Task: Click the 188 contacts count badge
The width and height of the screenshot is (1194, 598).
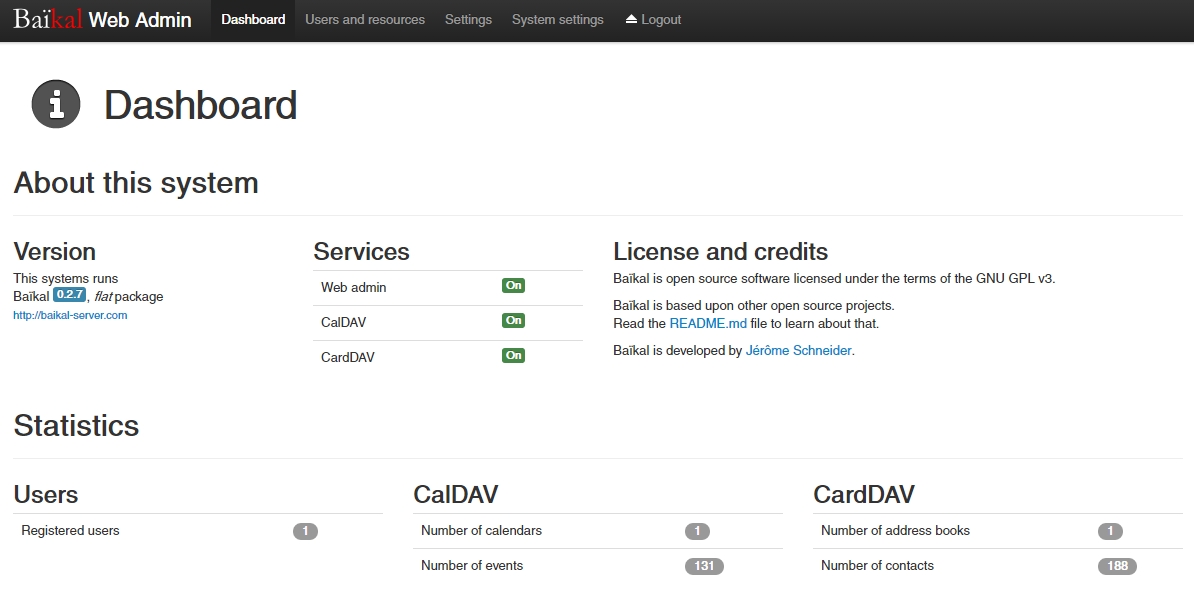Action: [x=1117, y=566]
